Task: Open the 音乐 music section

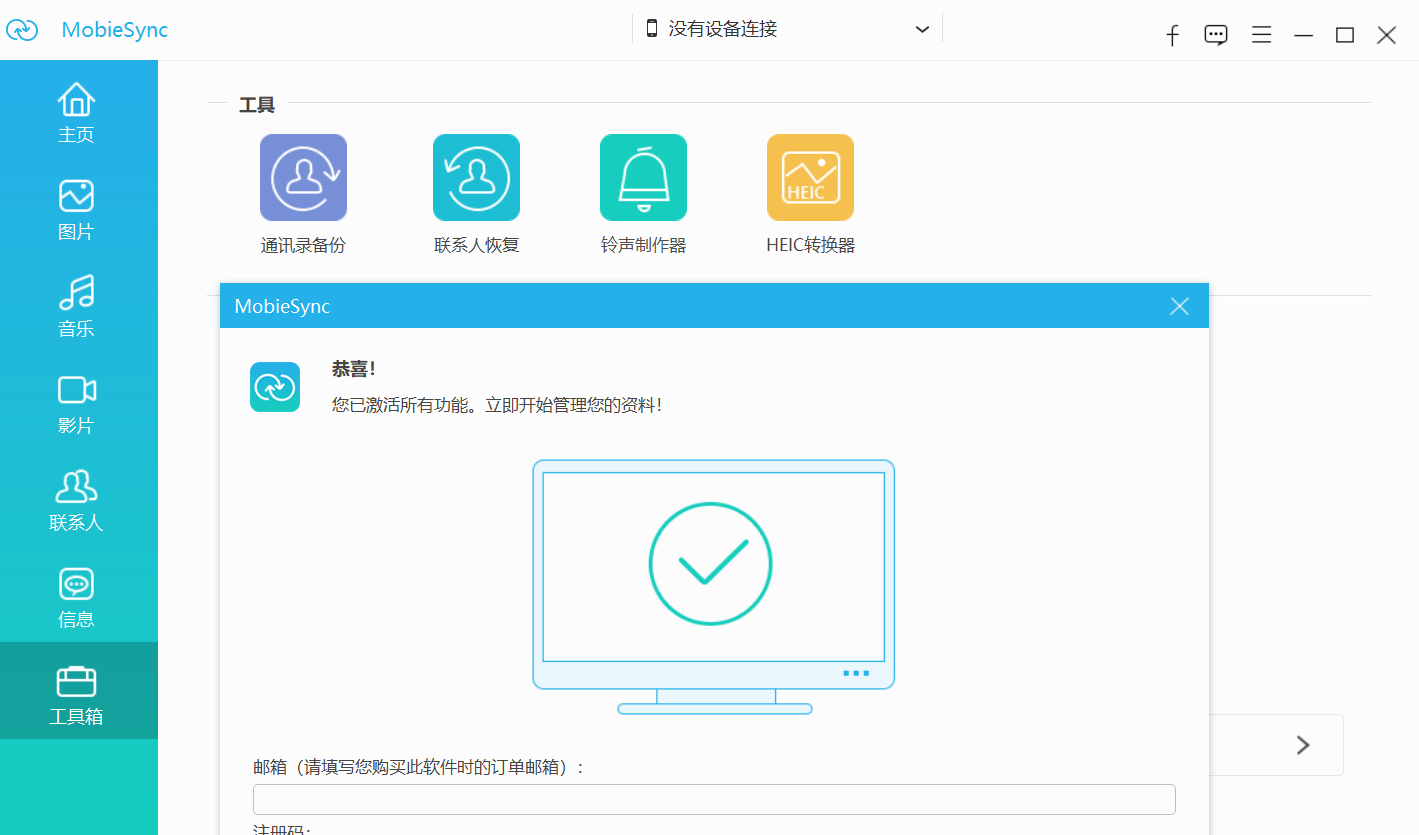Action: click(x=77, y=306)
